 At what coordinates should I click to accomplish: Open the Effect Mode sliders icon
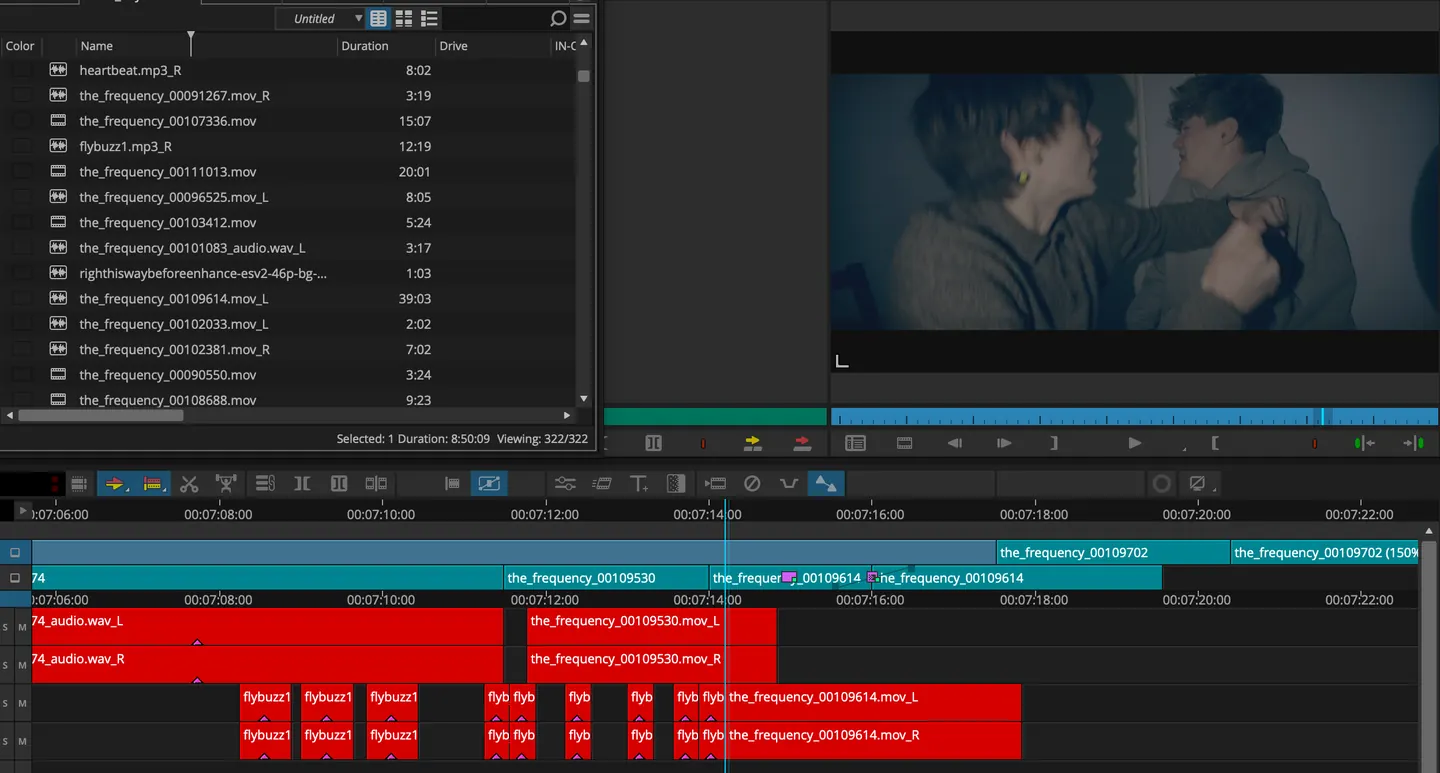(565, 484)
